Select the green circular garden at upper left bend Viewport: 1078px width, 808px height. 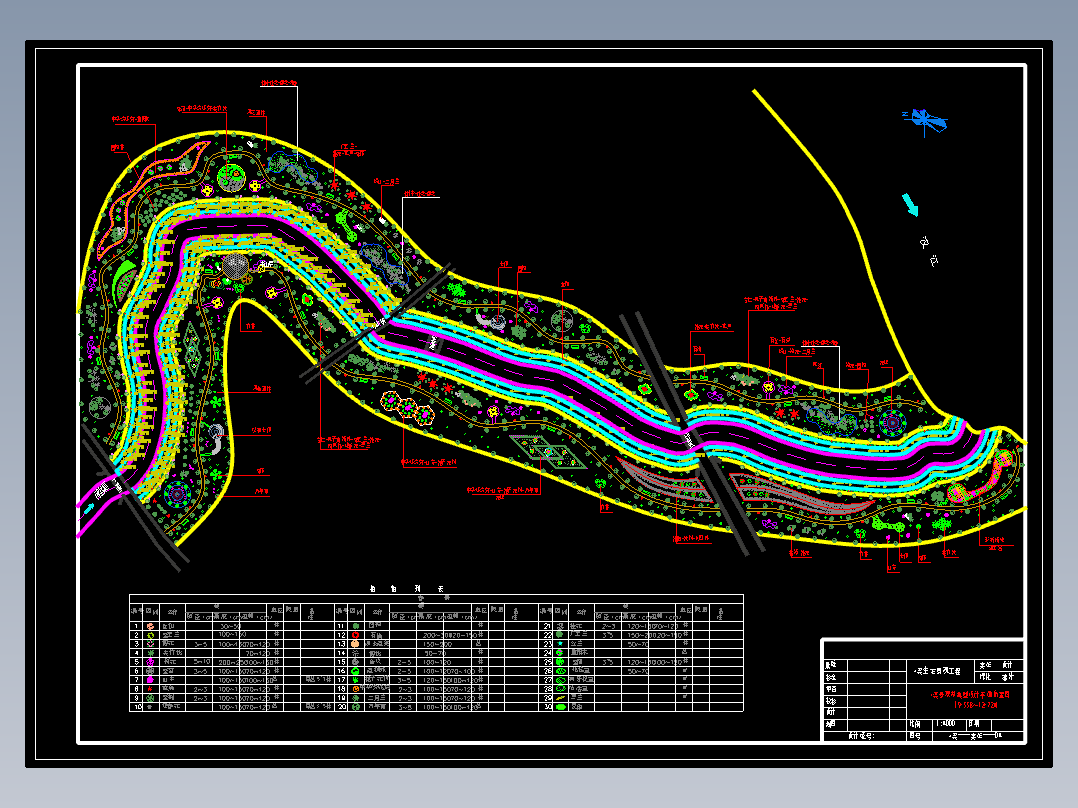(x=232, y=177)
